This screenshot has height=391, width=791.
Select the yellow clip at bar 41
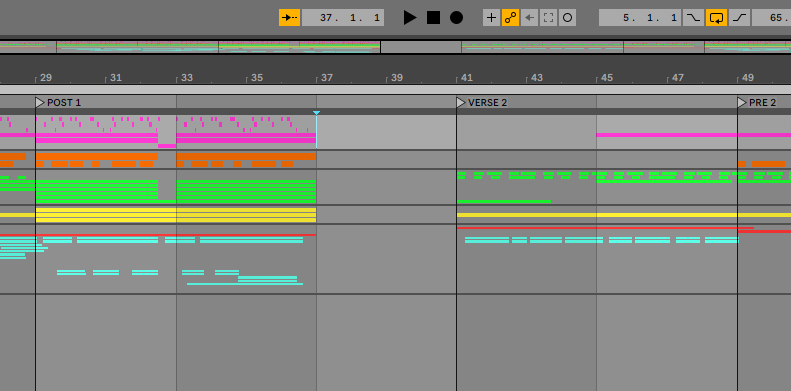tap(527, 215)
